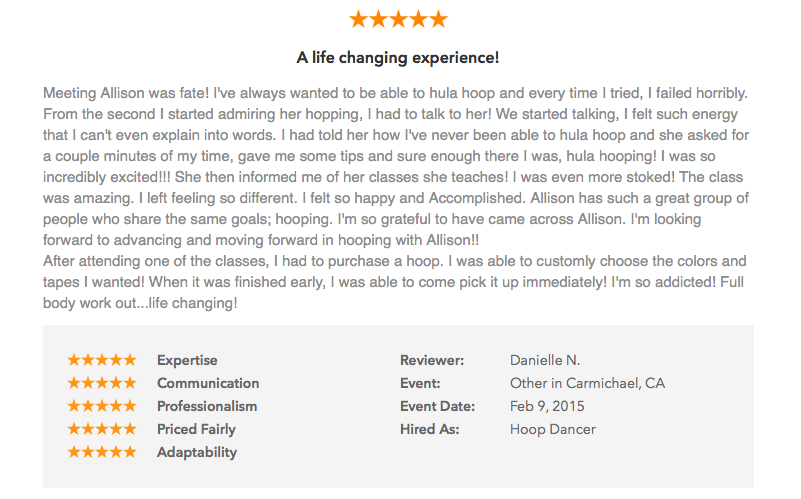Click the Event Date field label
801x499 pixels.
coord(437,406)
